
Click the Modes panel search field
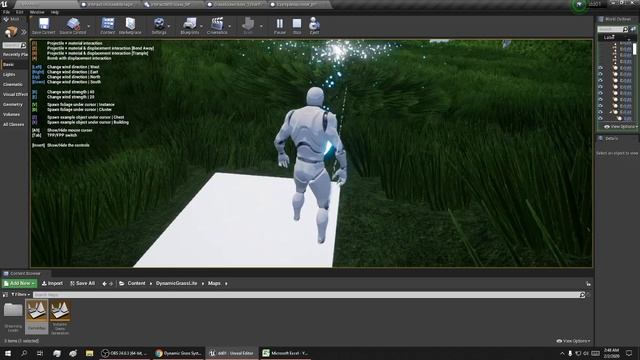tap(14, 45)
